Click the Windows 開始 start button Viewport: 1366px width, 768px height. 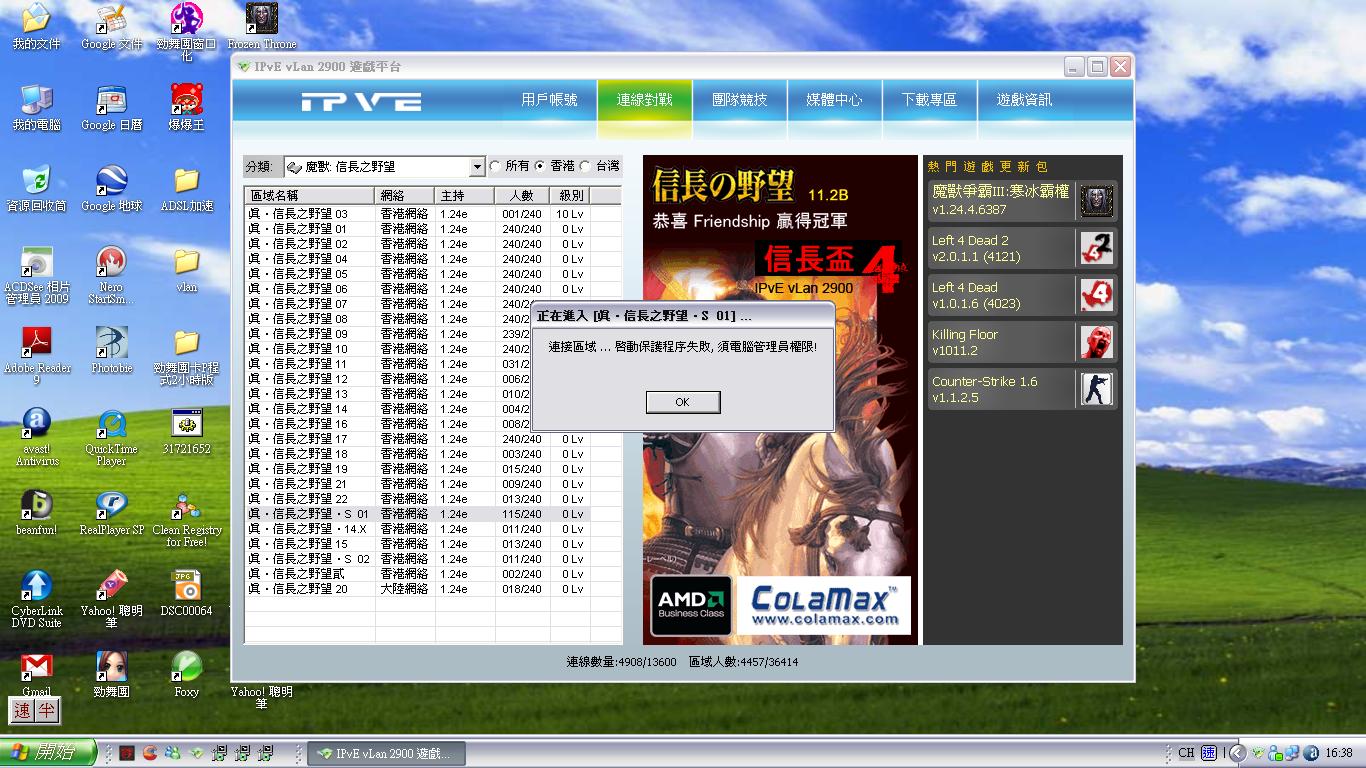pos(48,753)
